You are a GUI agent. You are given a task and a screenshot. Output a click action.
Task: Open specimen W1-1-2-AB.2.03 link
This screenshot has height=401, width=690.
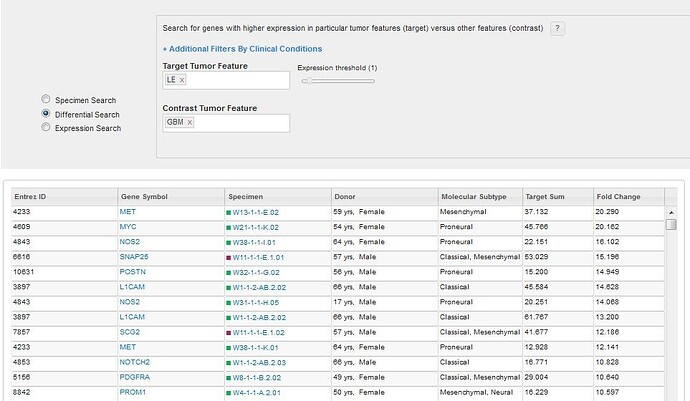click(x=259, y=362)
